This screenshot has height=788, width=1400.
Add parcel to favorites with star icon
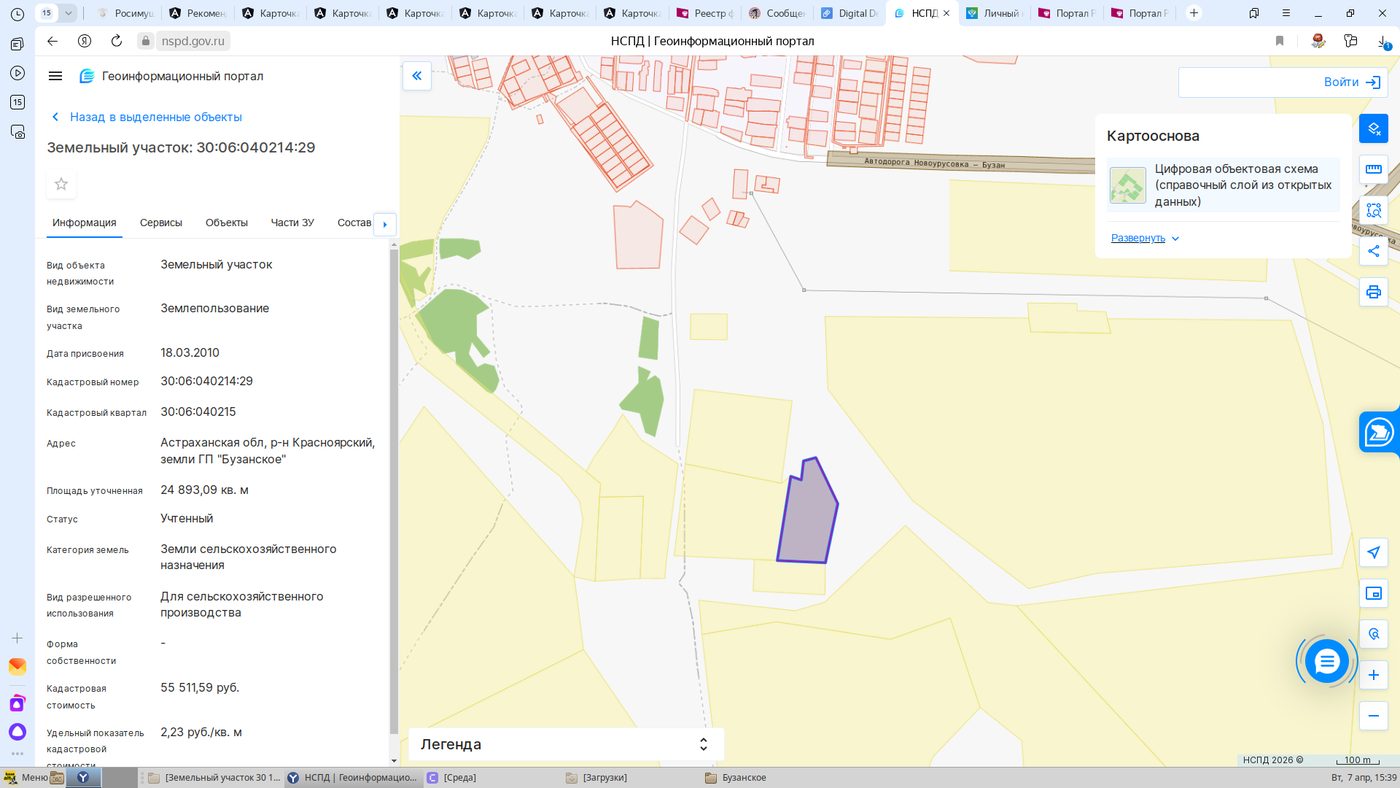coord(61,184)
